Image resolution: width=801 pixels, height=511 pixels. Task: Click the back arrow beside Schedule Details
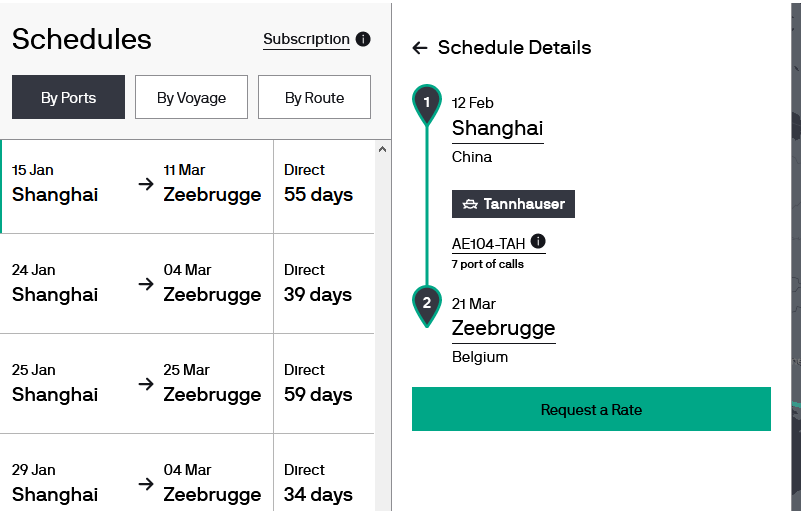(x=419, y=48)
